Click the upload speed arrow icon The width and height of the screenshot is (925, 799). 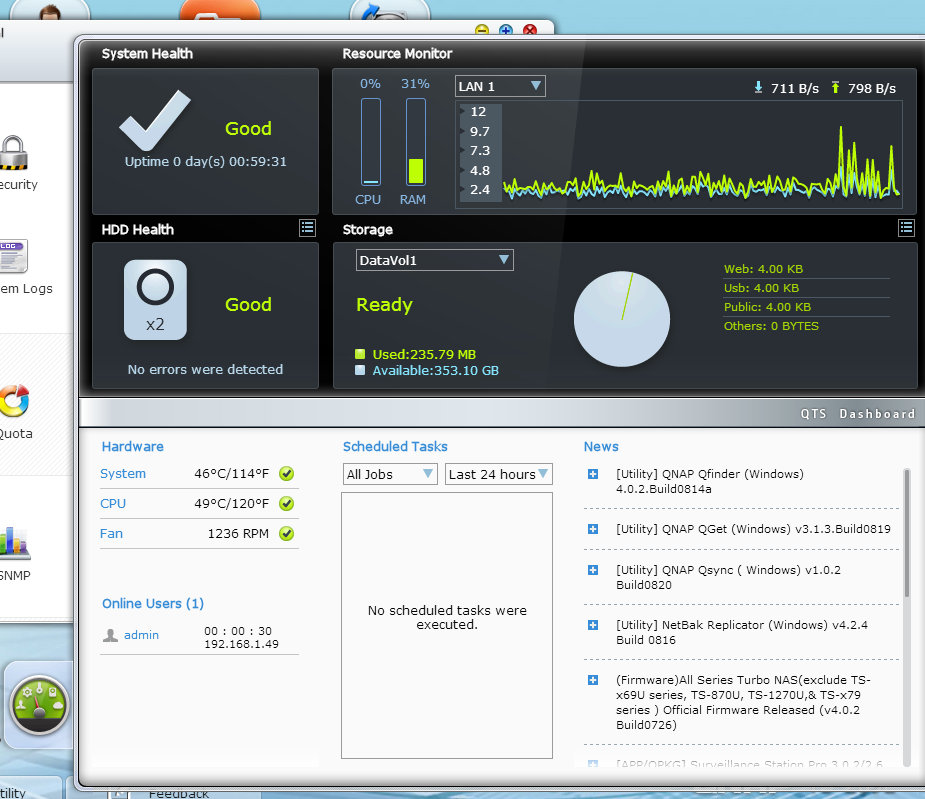pyautogui.click(x=835, y=88)
